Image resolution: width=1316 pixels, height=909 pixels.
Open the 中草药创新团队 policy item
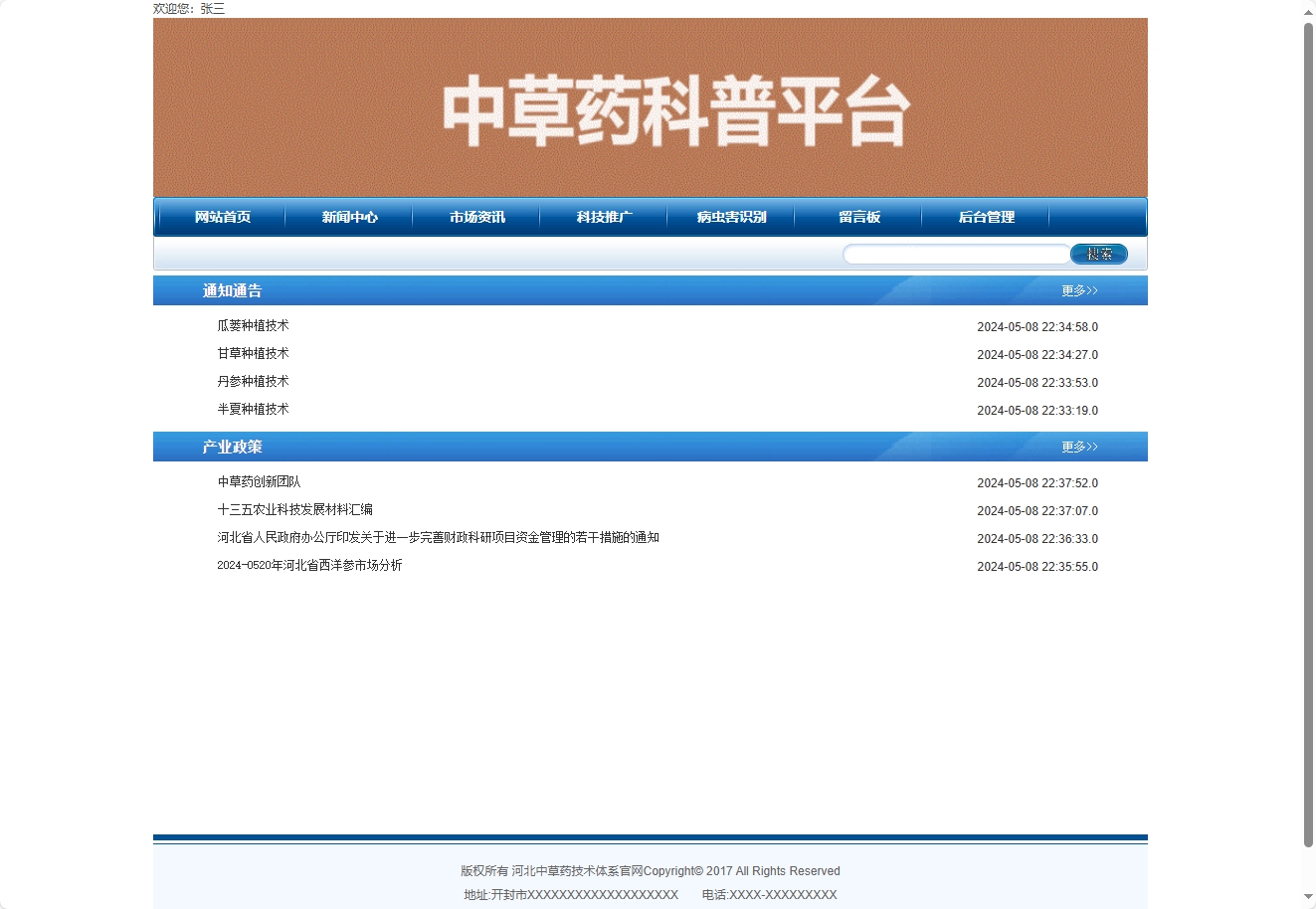point(259,481)
